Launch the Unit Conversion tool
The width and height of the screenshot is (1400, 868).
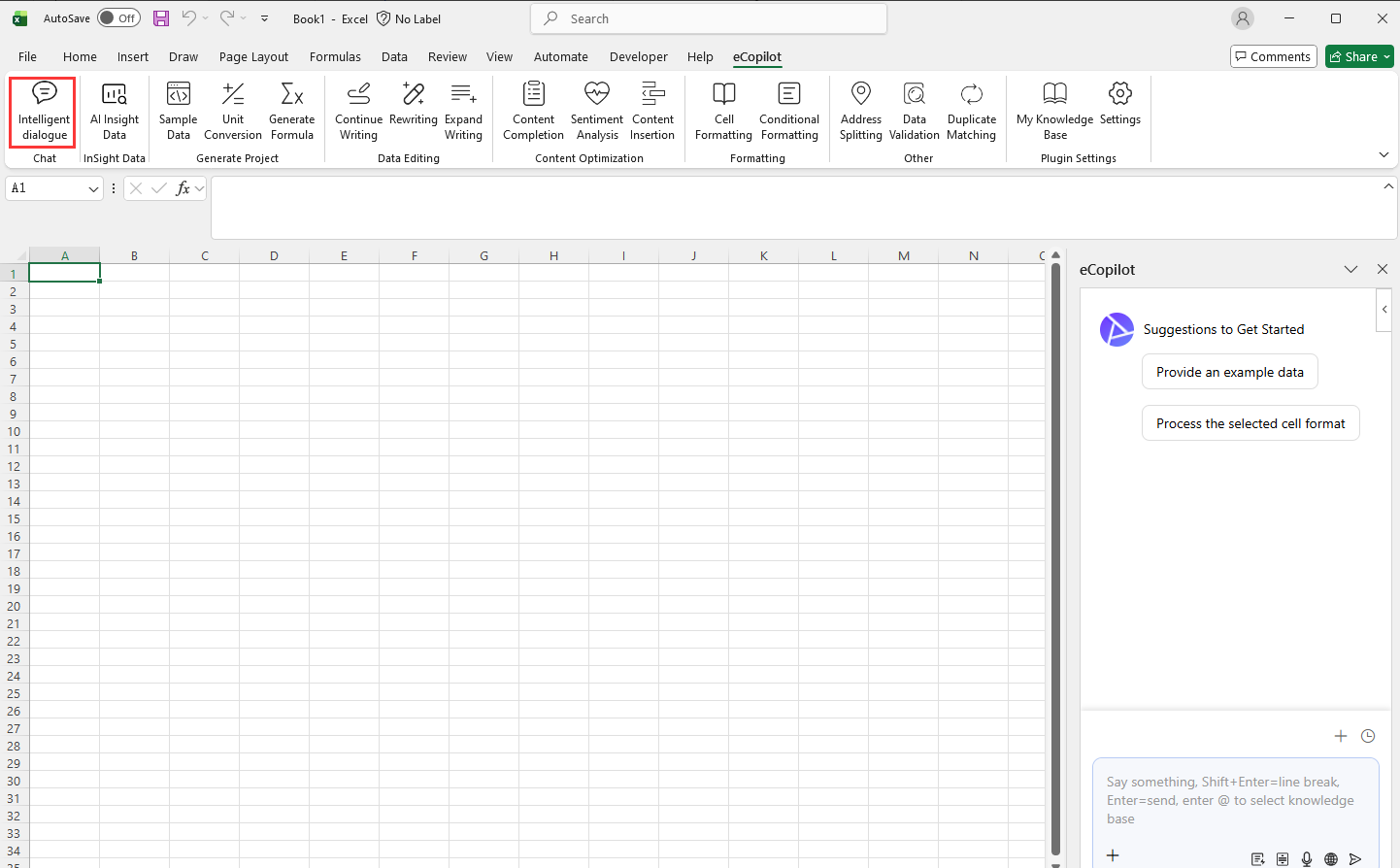pos(233,111)
